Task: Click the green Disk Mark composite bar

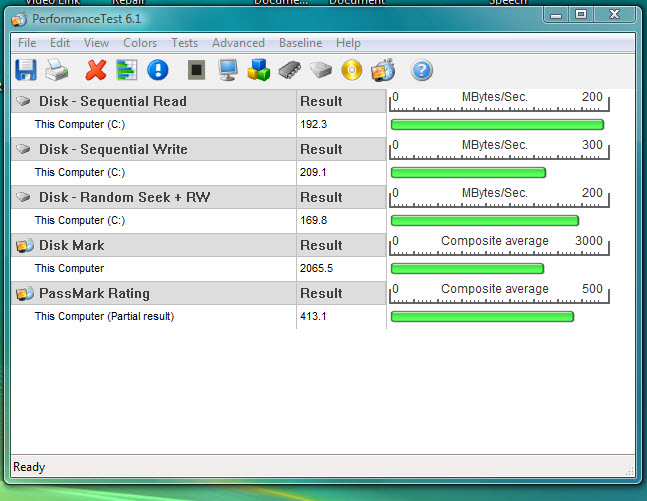Action: point(467,269)
